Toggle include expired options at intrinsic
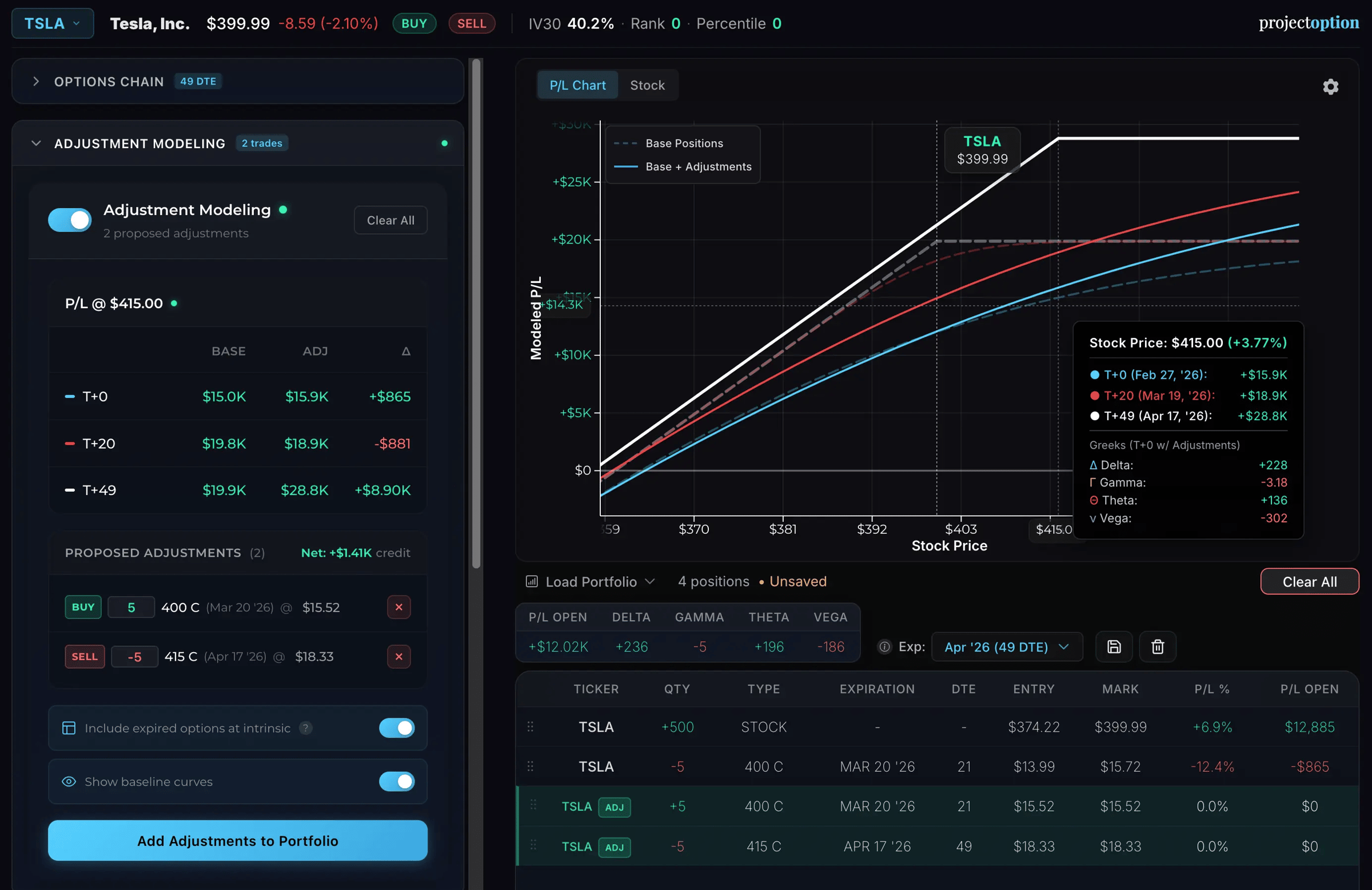This screenshot has height=890, width=1372. pos(397,728)
